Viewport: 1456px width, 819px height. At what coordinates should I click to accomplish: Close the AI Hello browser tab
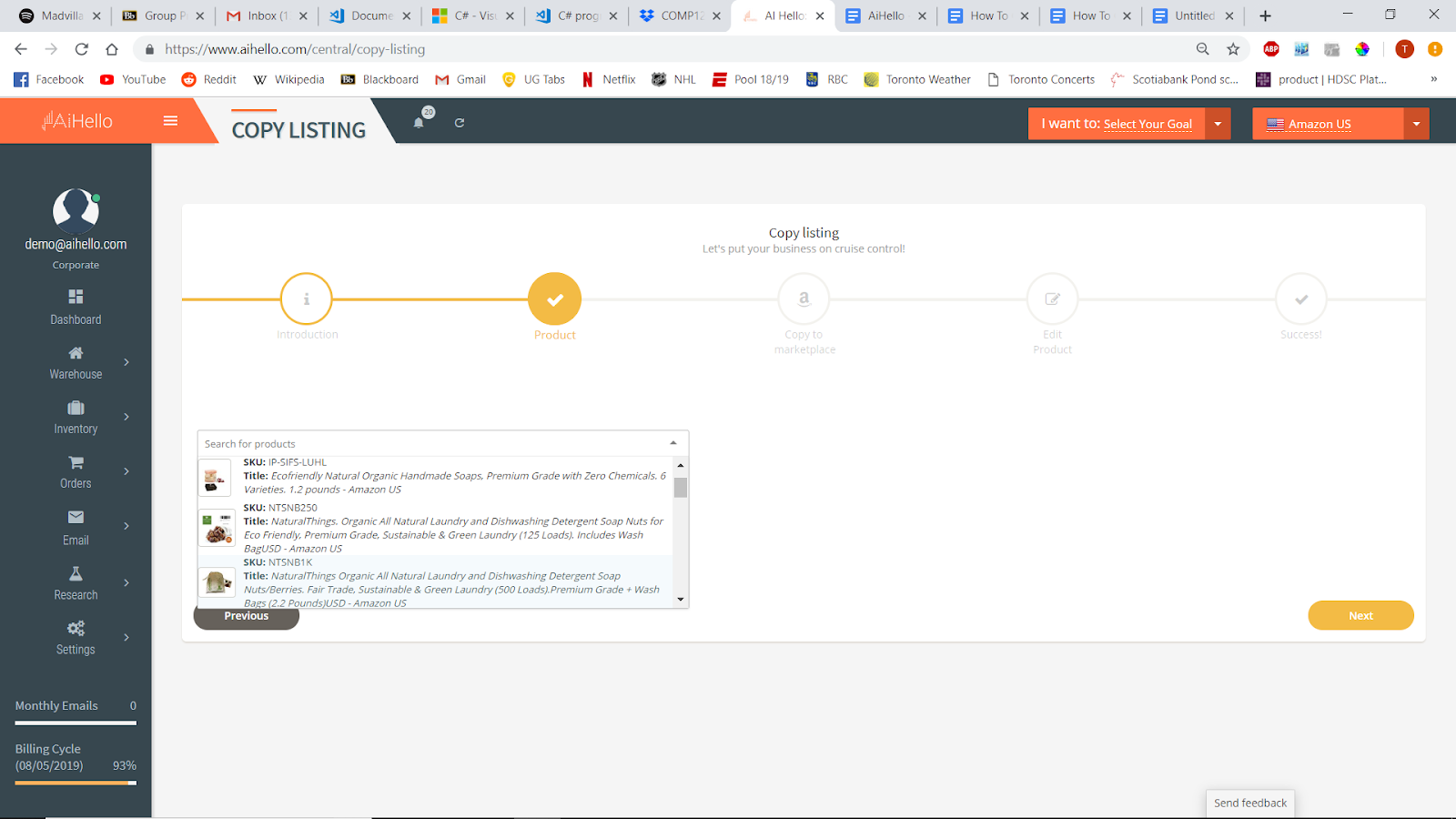820,15
